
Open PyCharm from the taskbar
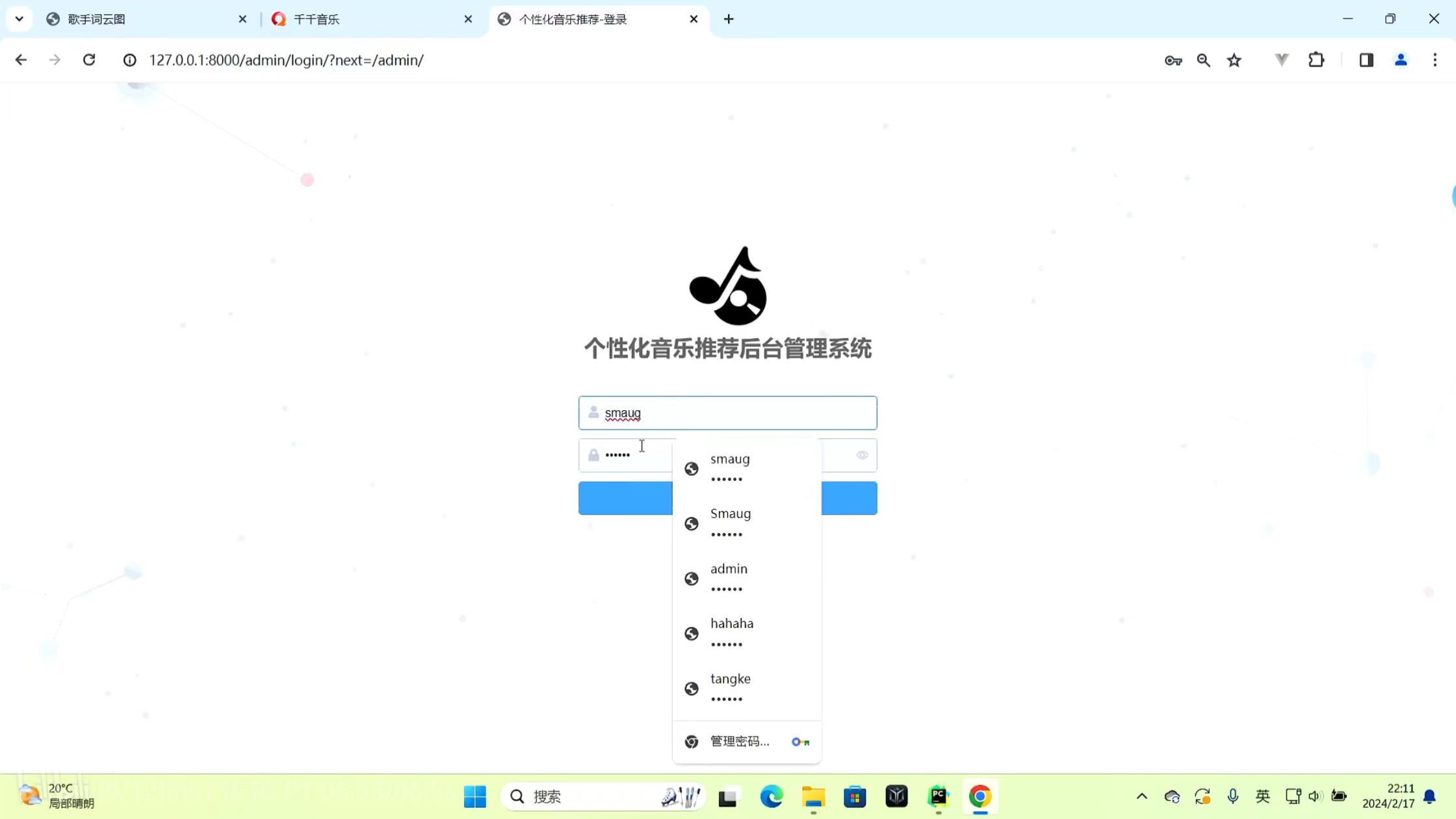tap(938, 796)
